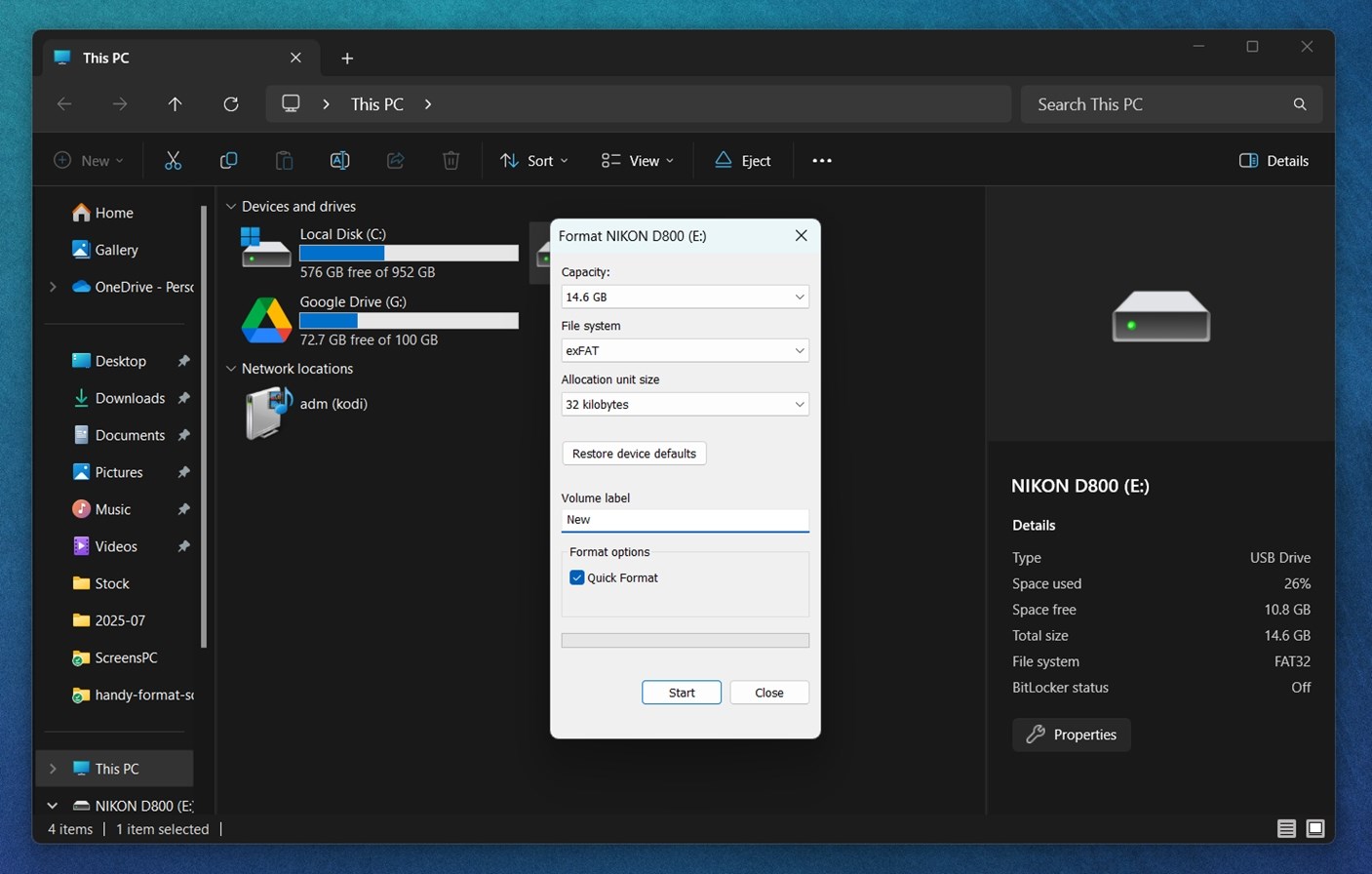Click the Up arrow navigation icon
This screenshot has height=874, width=1372.
pos(176,104)
